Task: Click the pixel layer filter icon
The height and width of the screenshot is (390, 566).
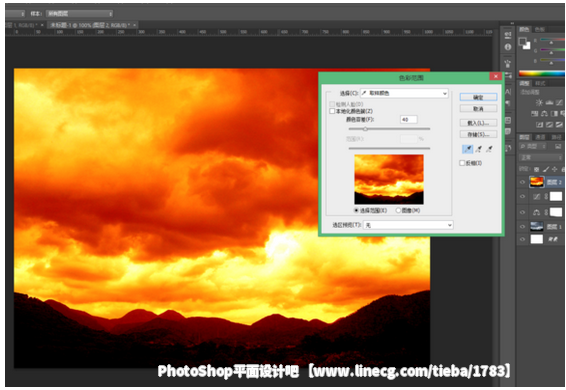Action: 558,146
